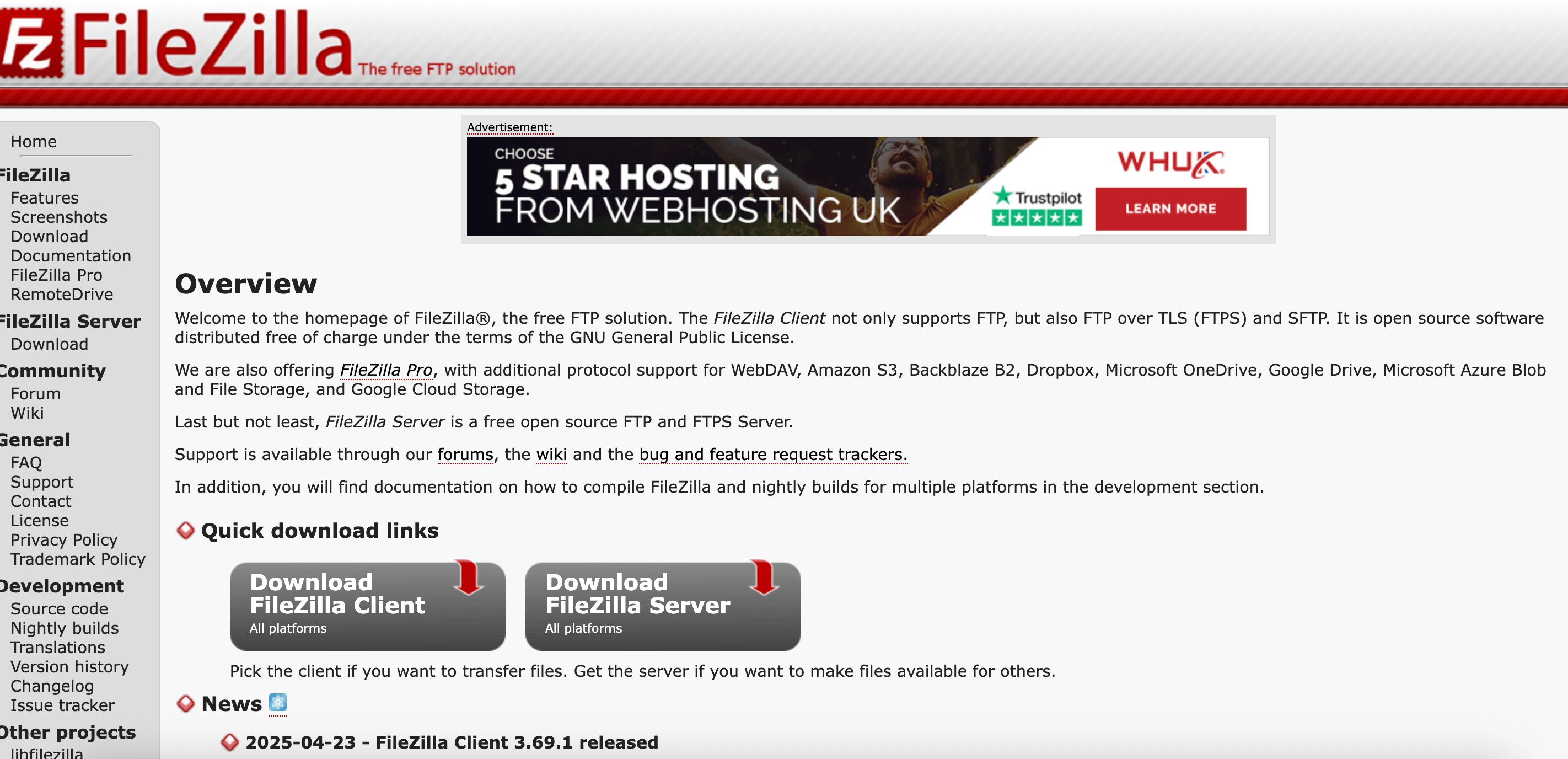Open the FileZilla Pro link in the overview
Viewport: 1568px width, 759px height.
pyautogui.click(x=386, y=370)
